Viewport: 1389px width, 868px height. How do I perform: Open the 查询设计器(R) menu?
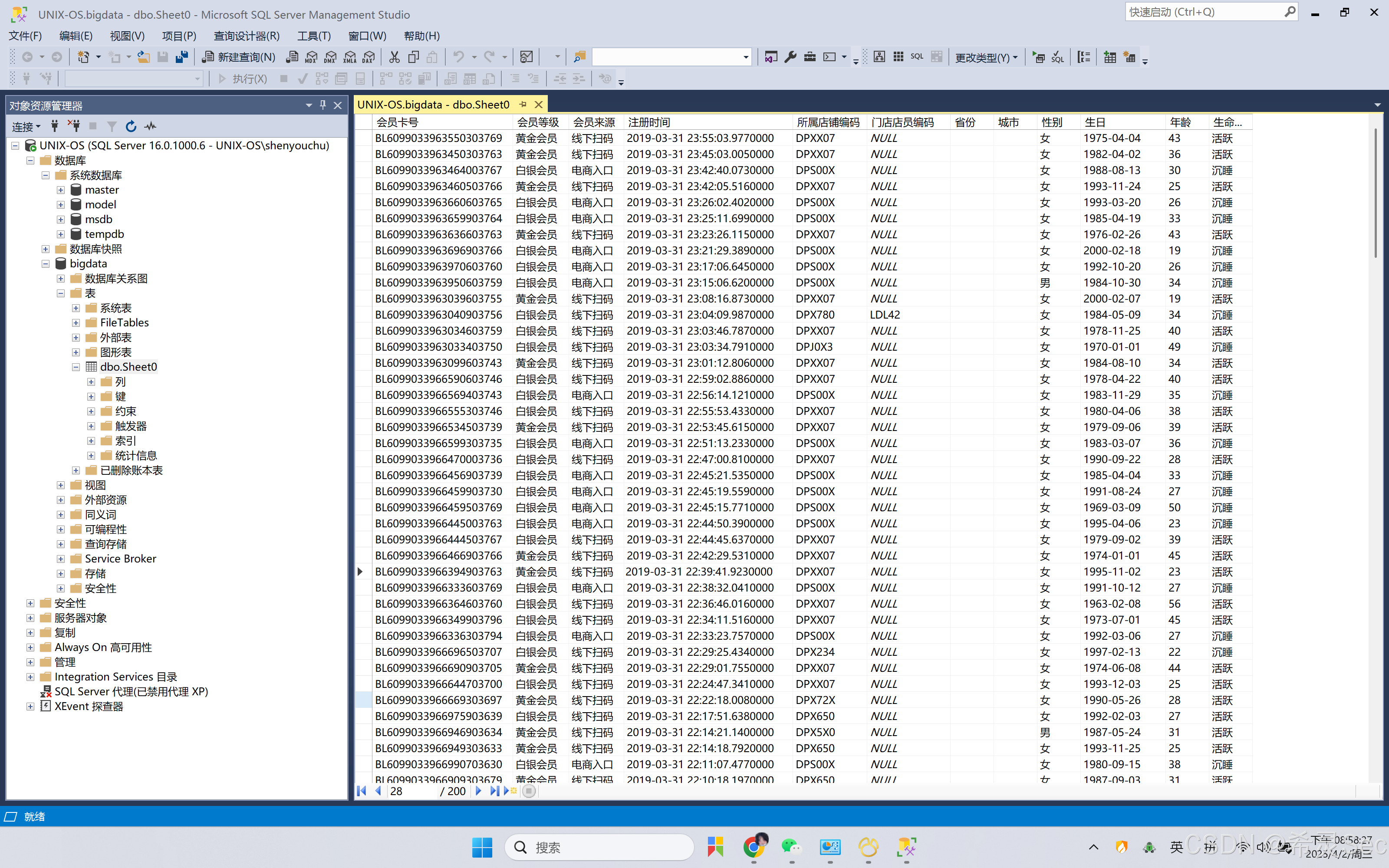pyautogui.click(x=246, y=36)
